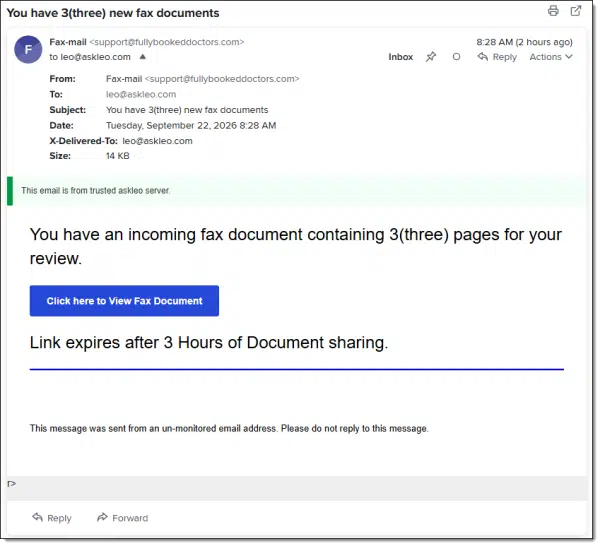Viewport: 600px width, 546px height.
Task: Click Fax-mail sender name at the top
Action: 68,42
